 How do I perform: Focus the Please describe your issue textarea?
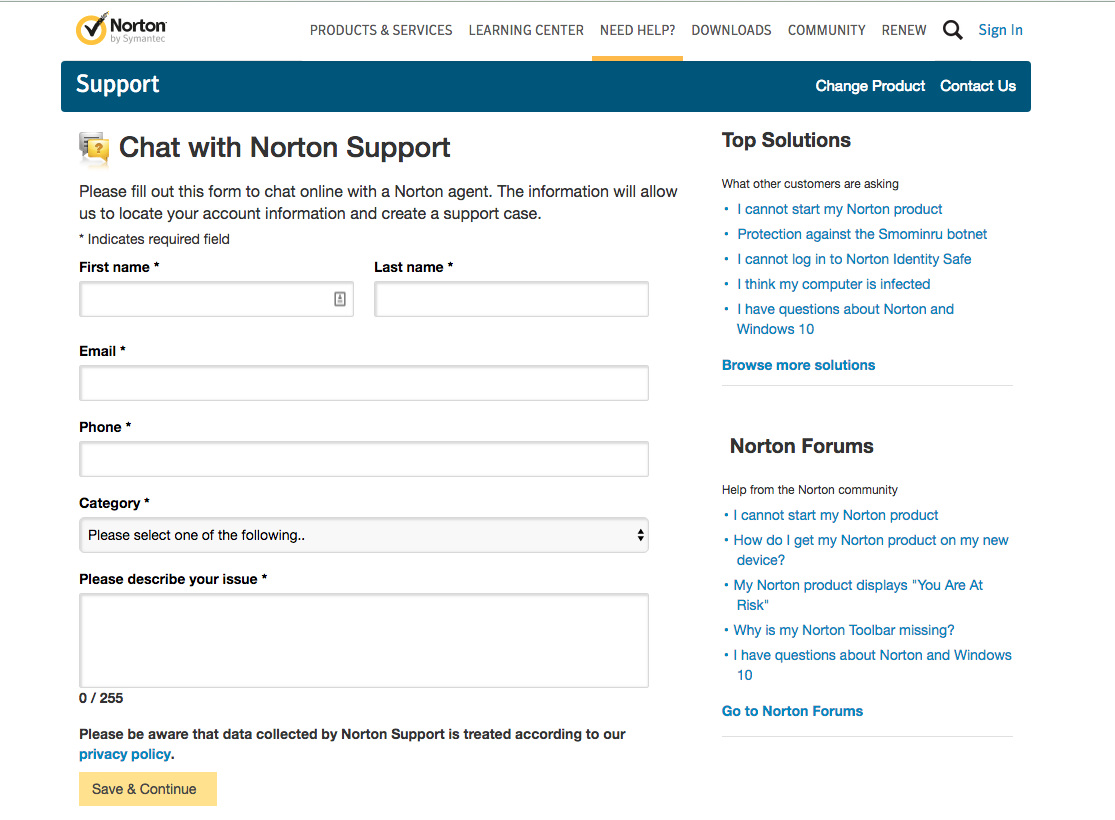pyautogui.click(x=364, y=640)
